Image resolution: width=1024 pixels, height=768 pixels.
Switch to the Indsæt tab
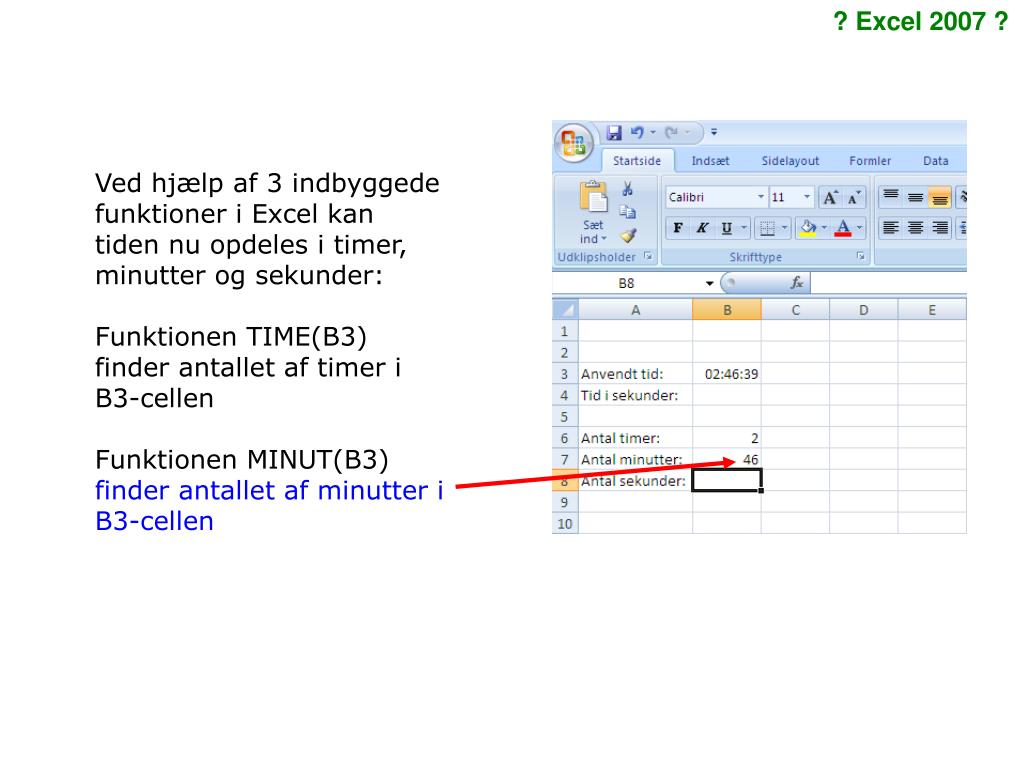tap(710, 161)
